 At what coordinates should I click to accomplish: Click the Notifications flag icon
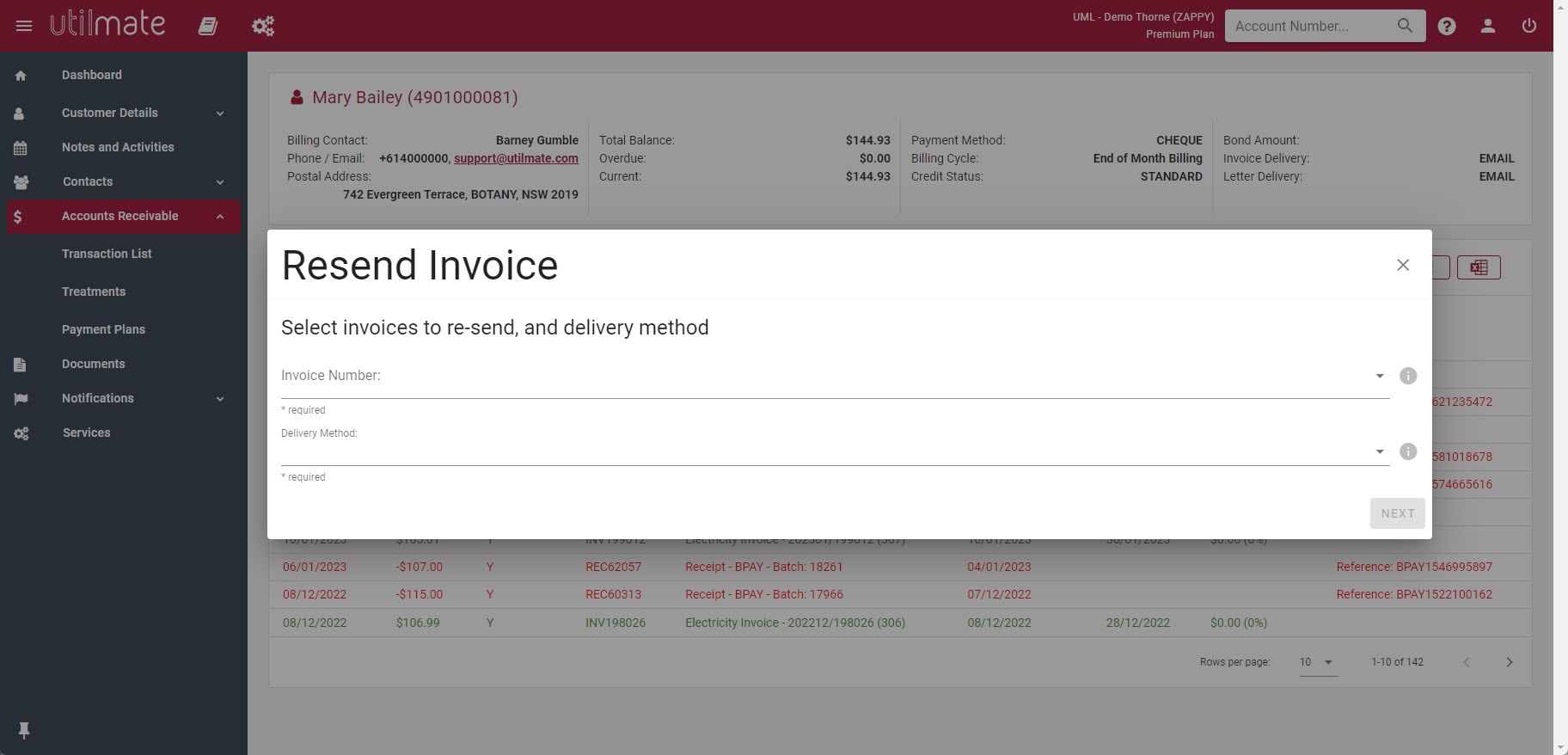pos(21,399)
